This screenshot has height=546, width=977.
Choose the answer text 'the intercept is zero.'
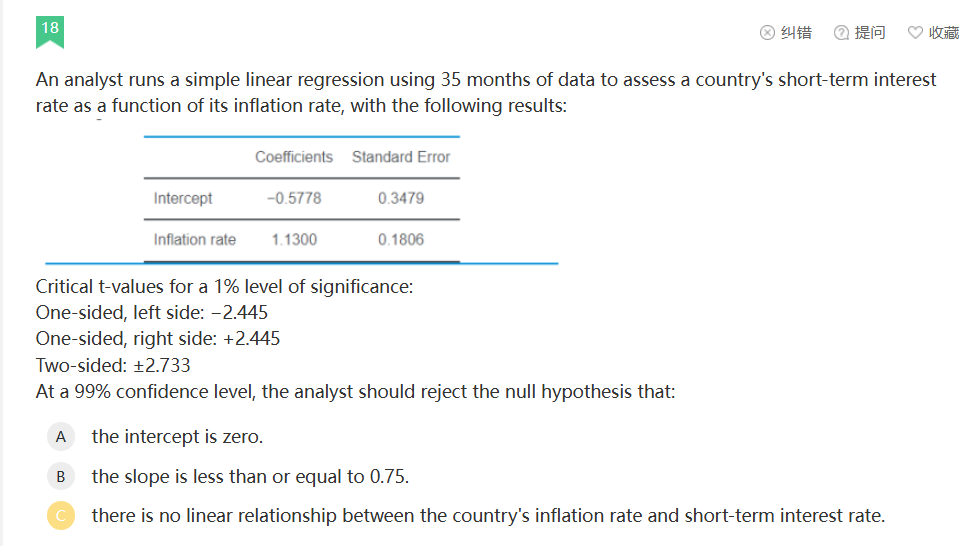177,437
